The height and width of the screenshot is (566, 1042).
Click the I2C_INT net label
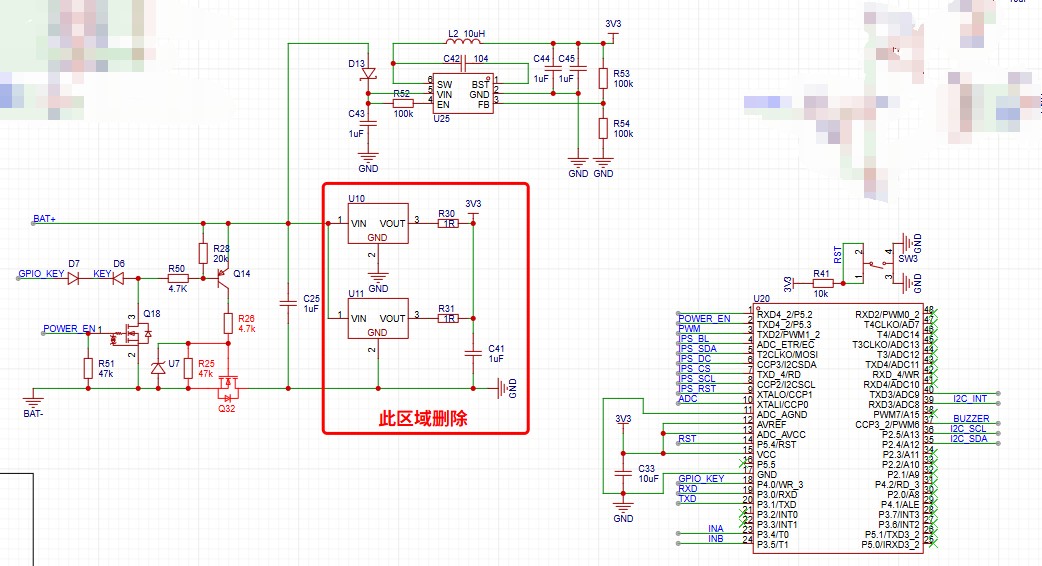(x=970, y=399)
